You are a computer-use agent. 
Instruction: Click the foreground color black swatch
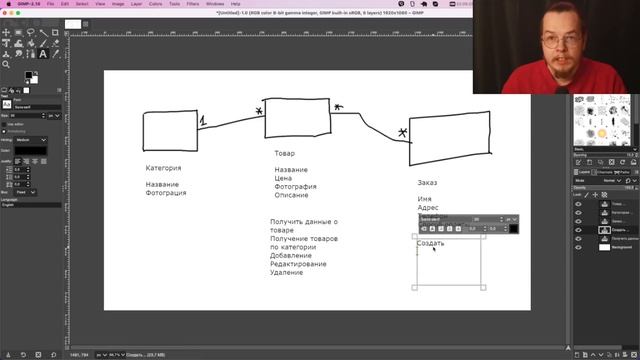click(x=29, y=75)
